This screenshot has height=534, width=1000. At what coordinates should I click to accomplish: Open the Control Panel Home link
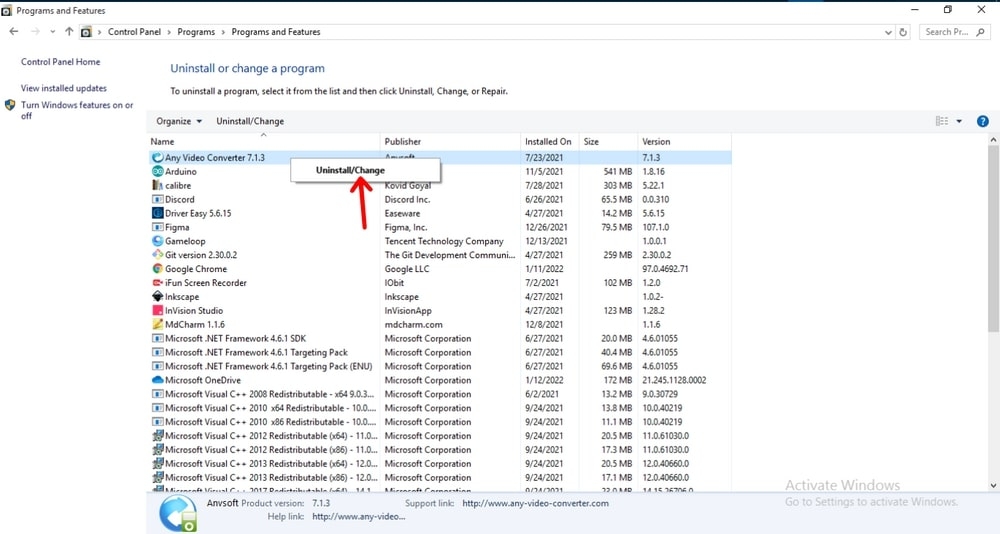[x=61, y=62]
